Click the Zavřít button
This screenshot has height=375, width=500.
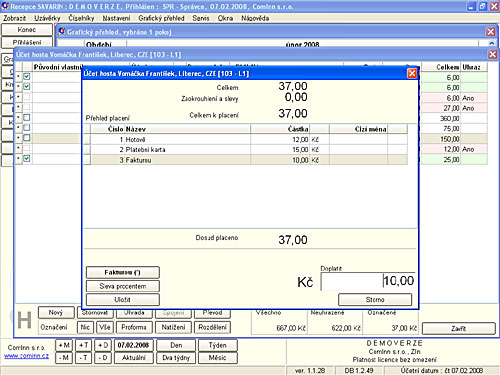point(459,328)
